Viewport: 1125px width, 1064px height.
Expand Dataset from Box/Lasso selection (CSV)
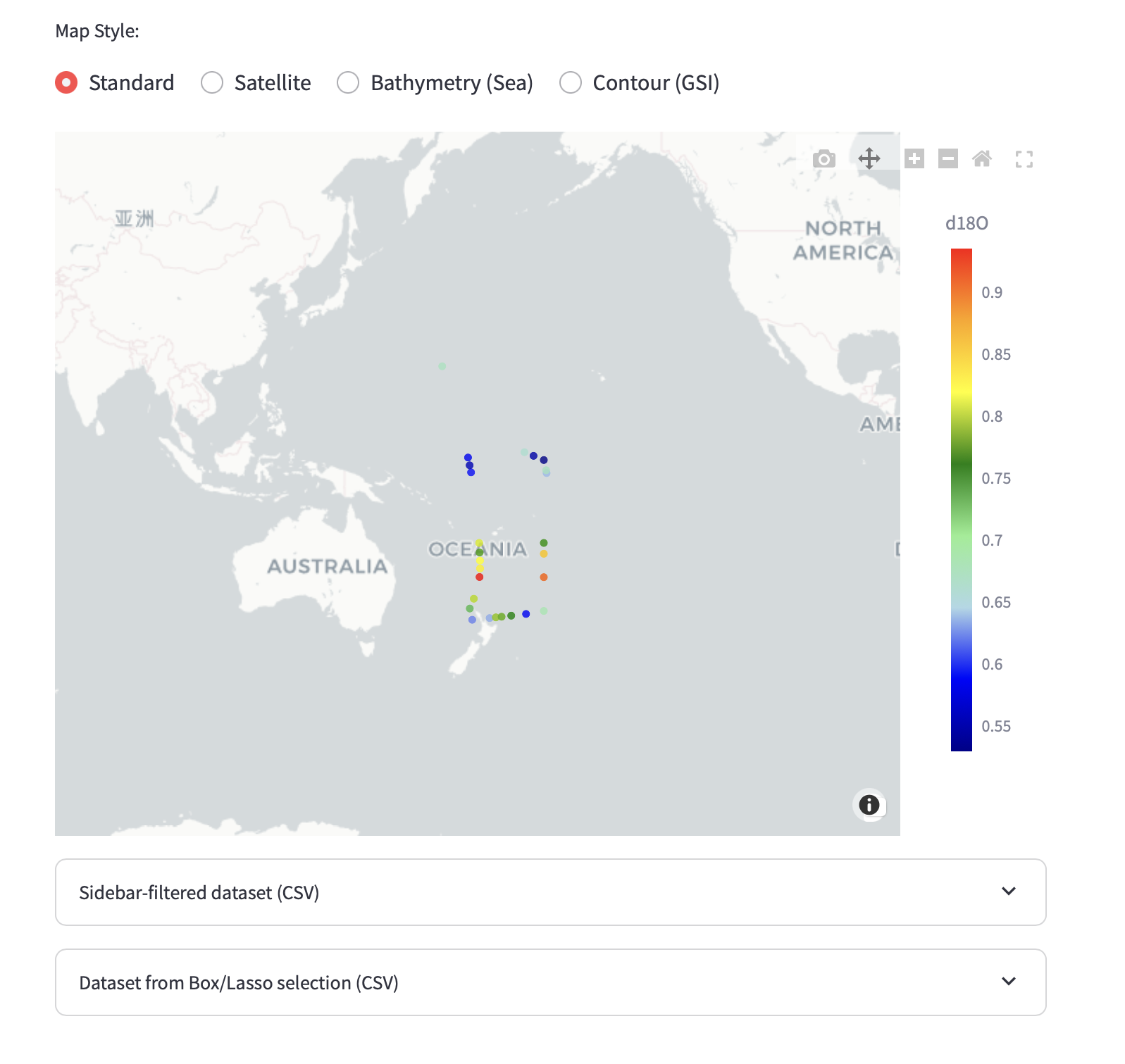(551, 982)
